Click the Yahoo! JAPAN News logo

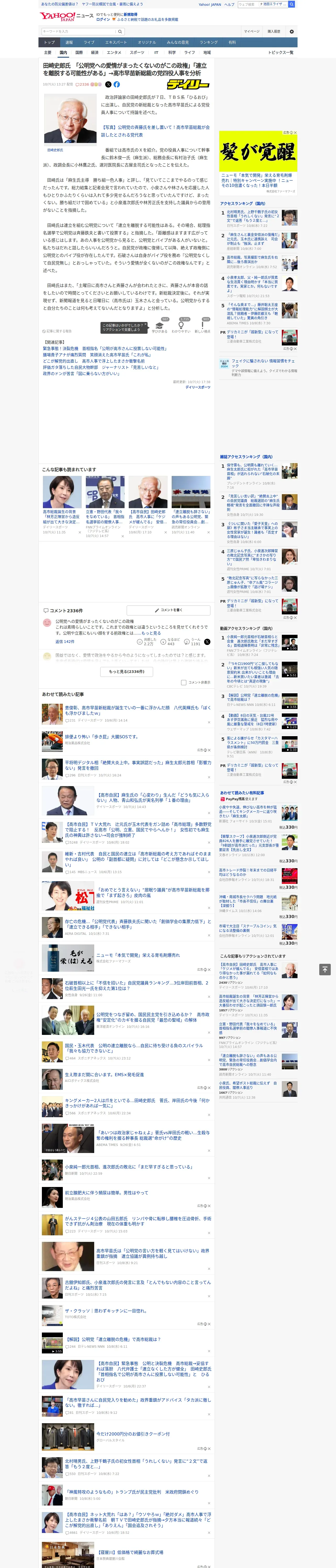click(66, 16)
